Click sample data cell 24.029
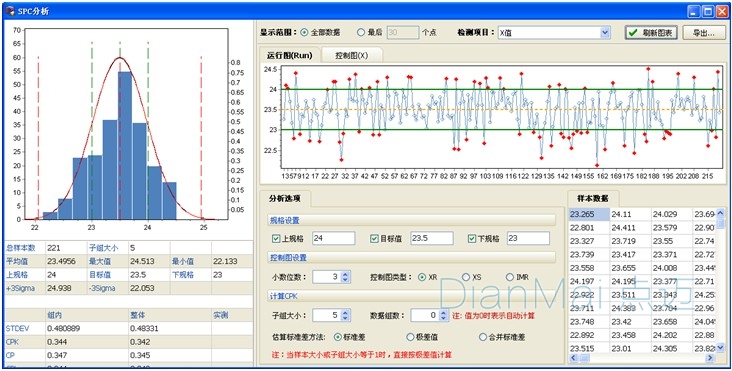This screenshot has width=732, height=371. tap(671, 214)
